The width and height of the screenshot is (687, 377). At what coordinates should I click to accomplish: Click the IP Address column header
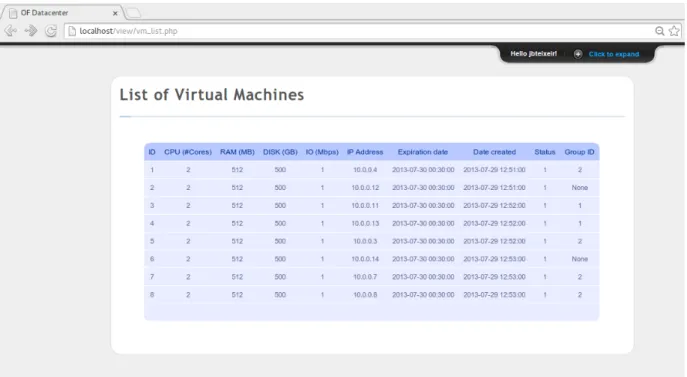[x=365, y=152]
